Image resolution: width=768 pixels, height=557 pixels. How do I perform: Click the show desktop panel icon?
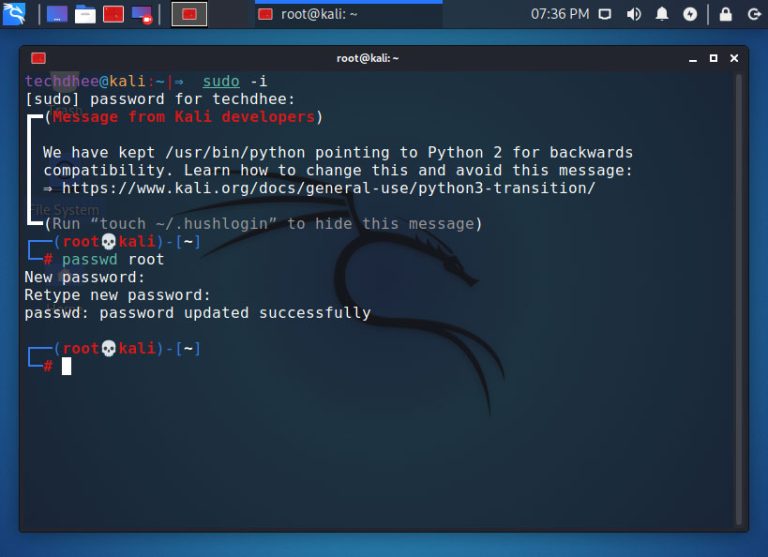(x=57, y=14)
